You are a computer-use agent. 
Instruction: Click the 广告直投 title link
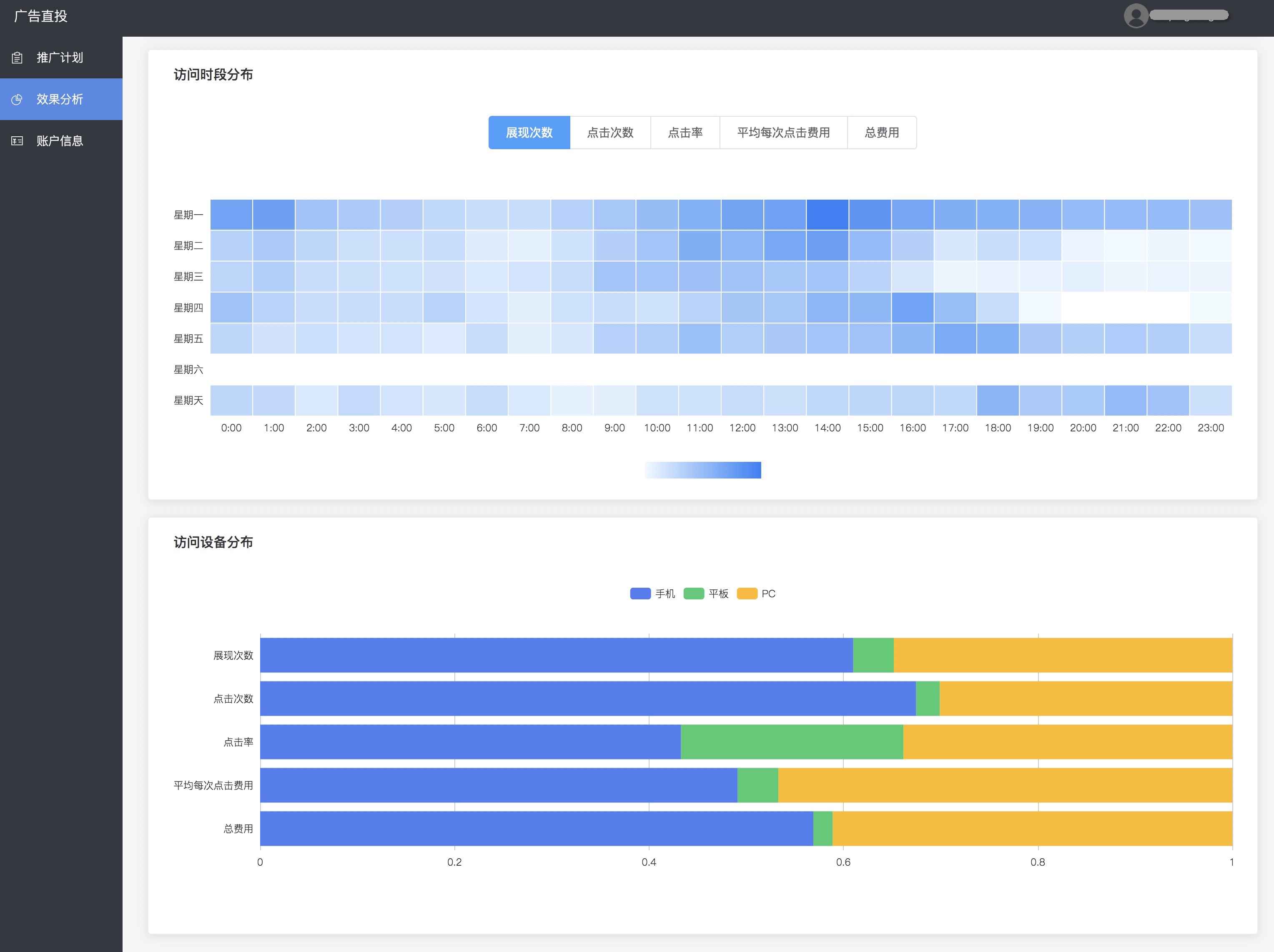41,16
